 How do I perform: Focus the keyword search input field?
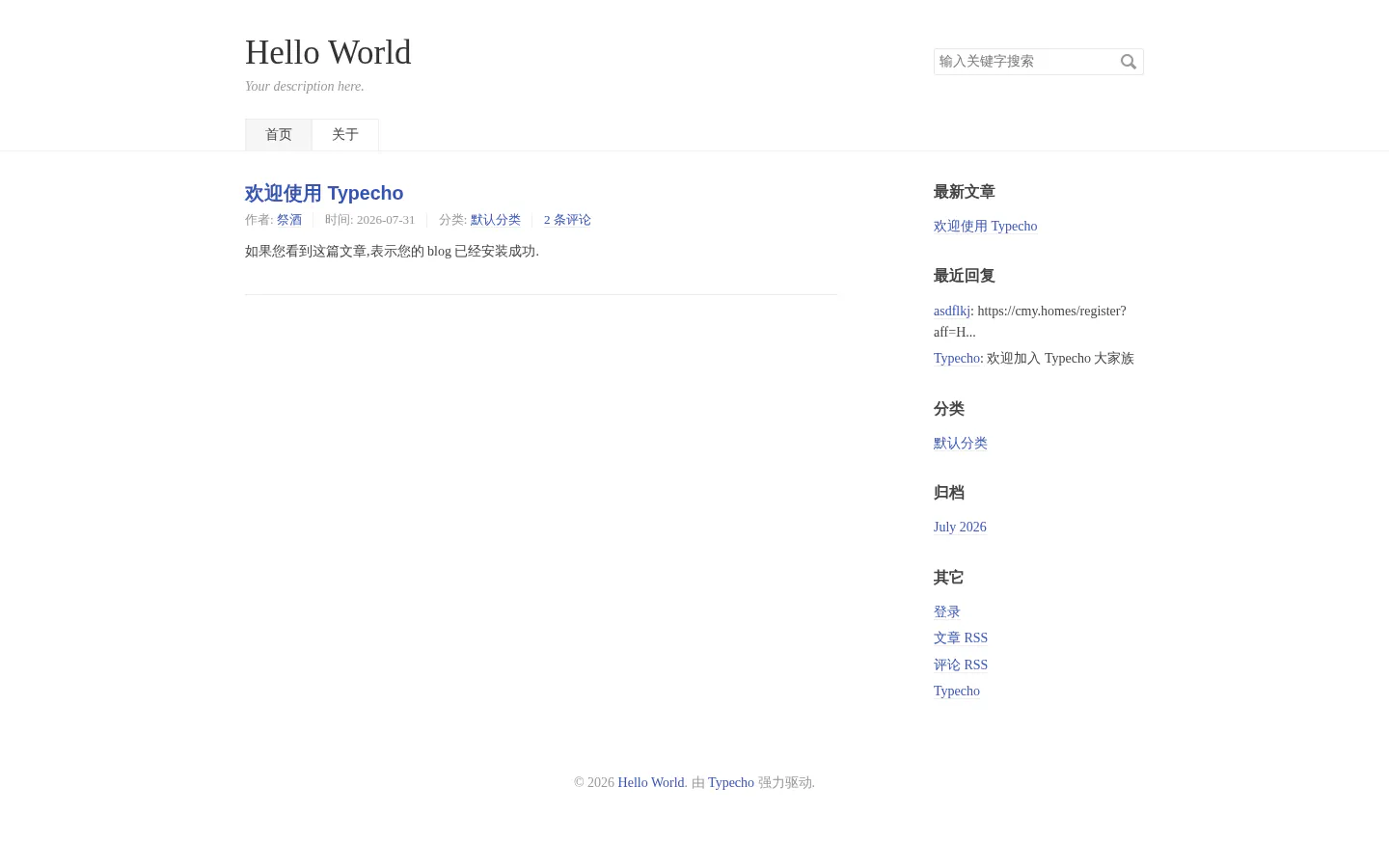[1038, 62]
